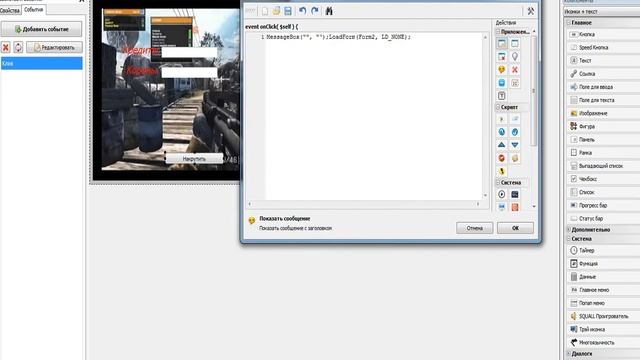Pick the Speed Кнопка component
This screenshot has width=640, height=360.
(x=602, y=47)
